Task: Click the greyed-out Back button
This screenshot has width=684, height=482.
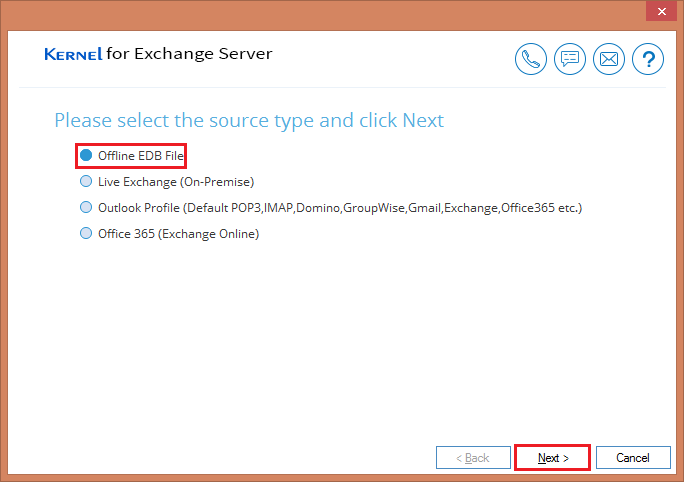Action: [473, 458]
